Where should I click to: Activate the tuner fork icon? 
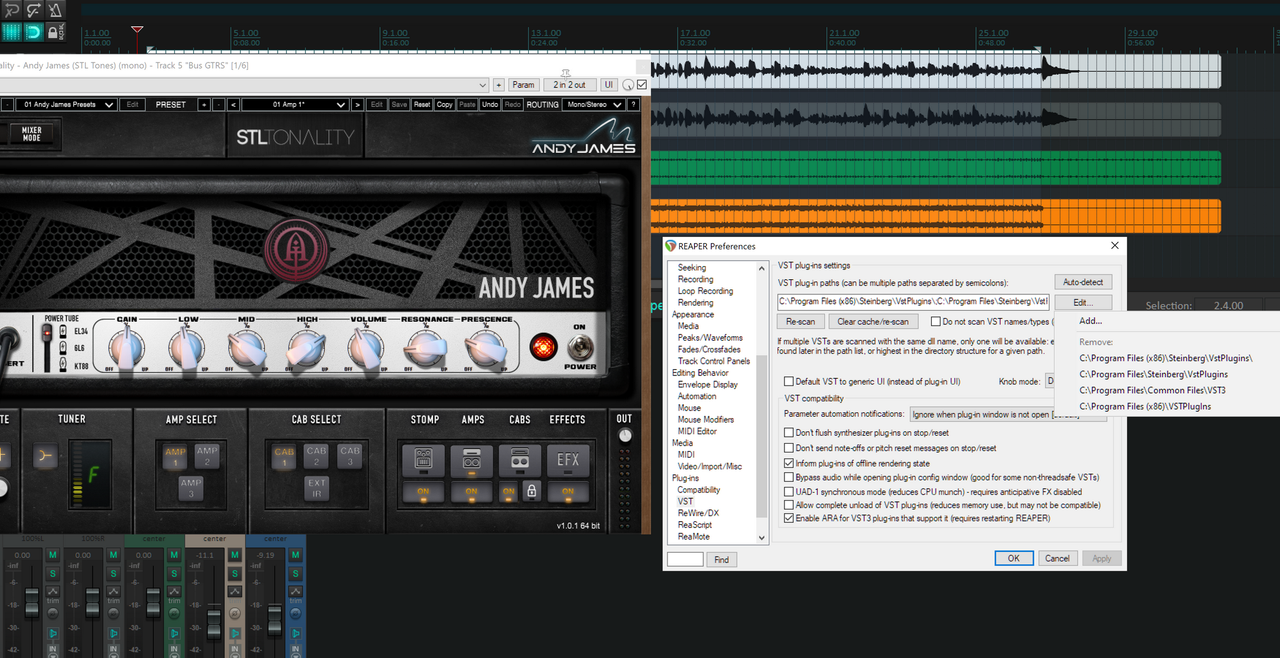[45, 457]
